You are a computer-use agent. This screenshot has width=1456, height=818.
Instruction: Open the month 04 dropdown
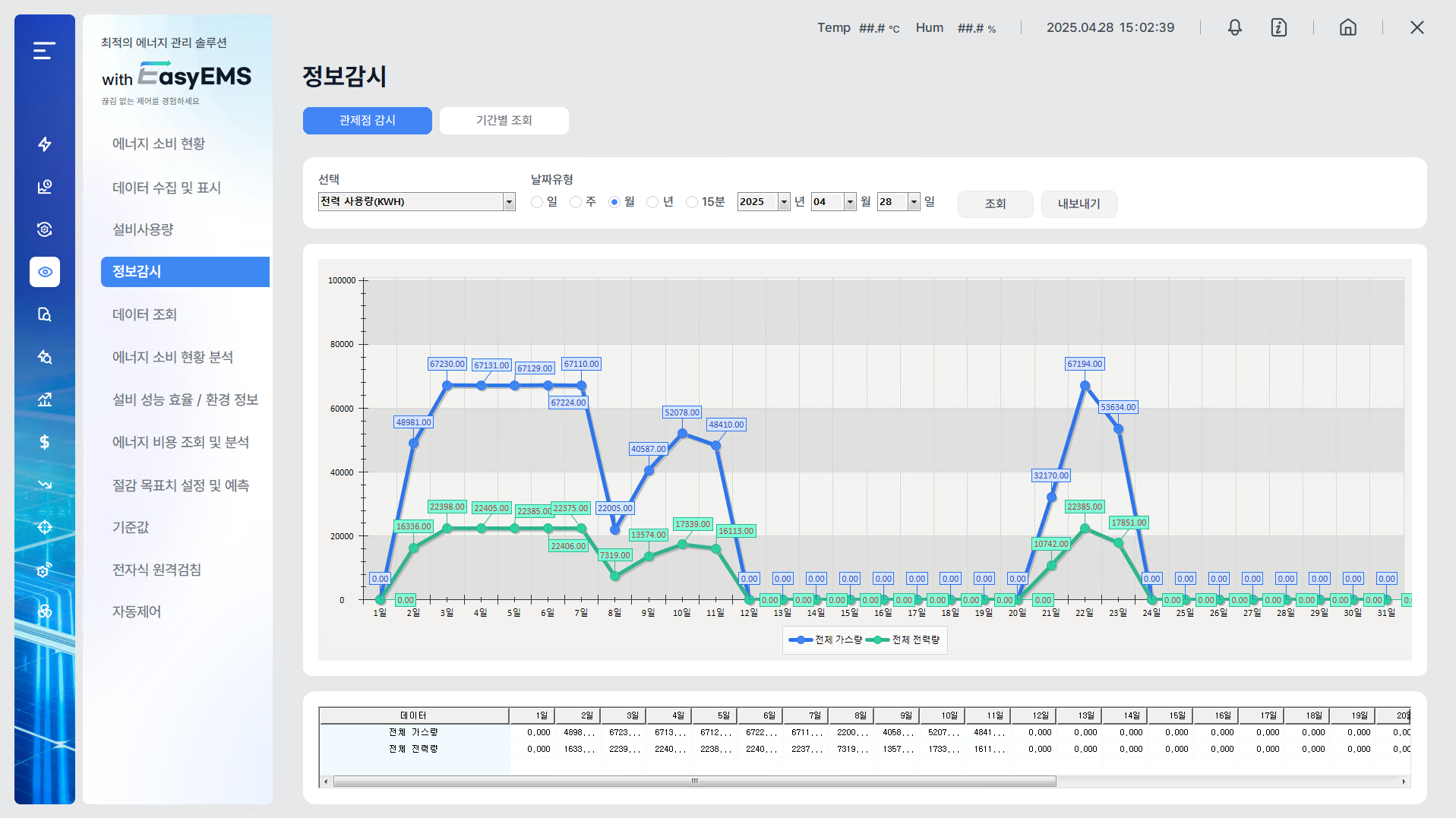coord(850,202)
